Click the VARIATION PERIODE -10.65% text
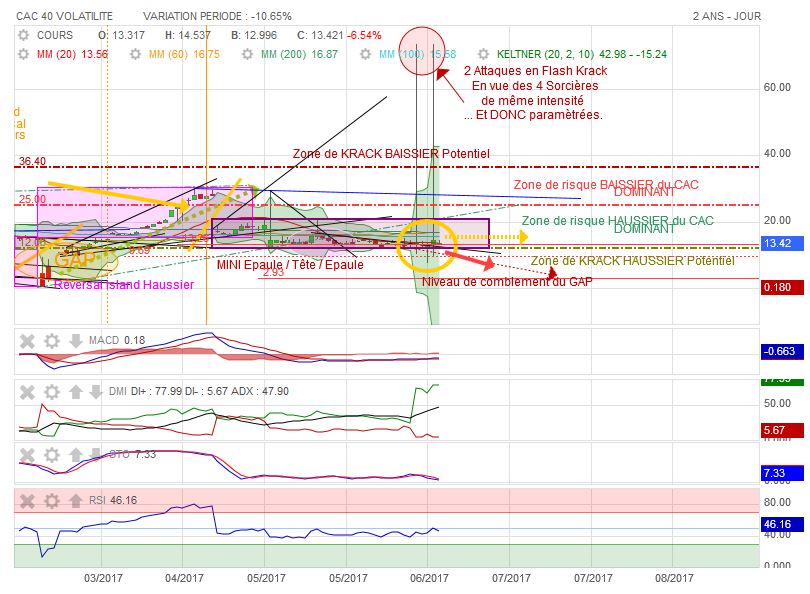This screenshot has width=810, height=594. pyautogui.click(x=217, y=16)
